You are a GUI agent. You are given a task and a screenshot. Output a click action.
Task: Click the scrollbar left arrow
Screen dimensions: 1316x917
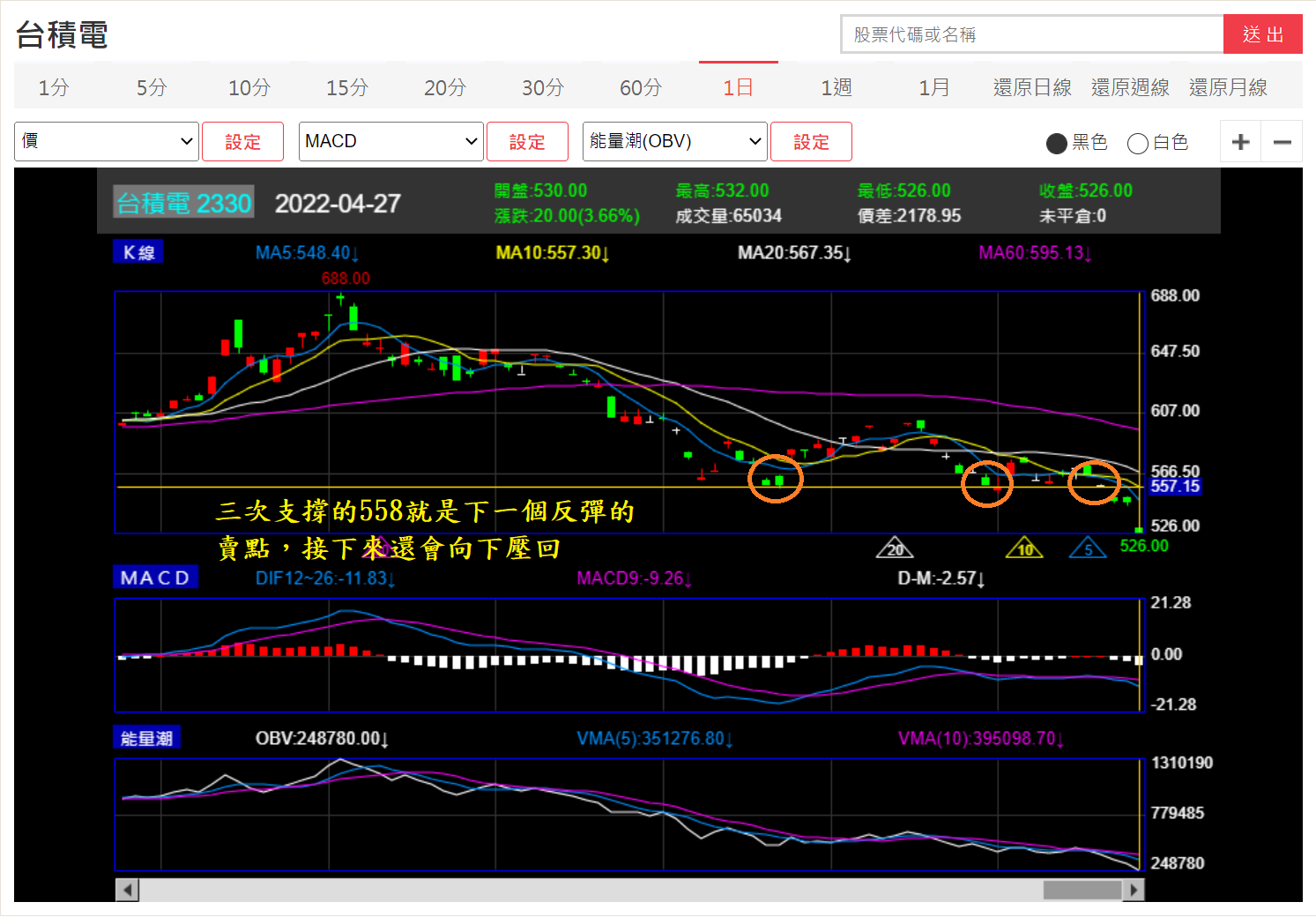point(128,890)
